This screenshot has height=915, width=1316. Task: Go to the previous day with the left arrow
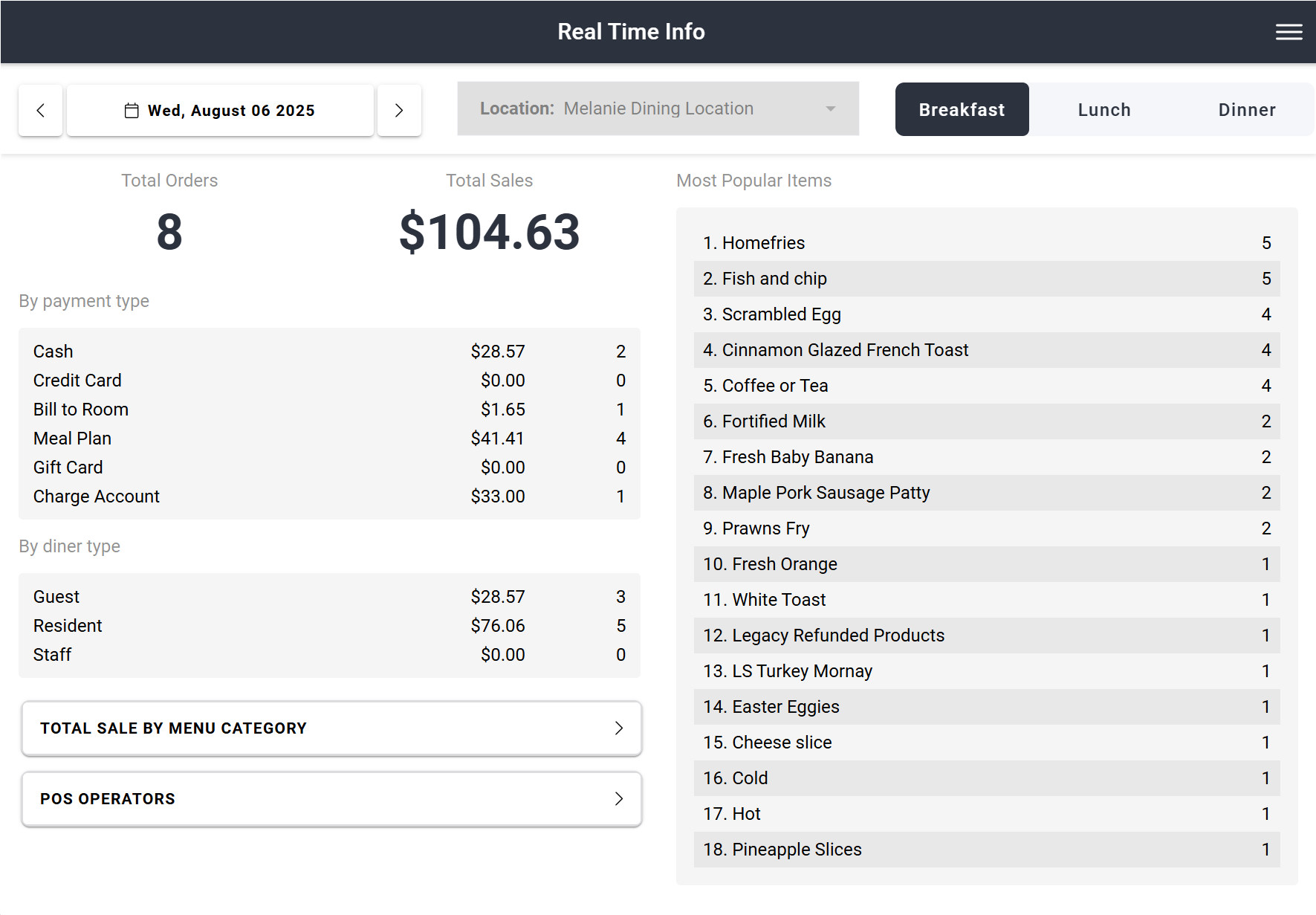(40, 109)
